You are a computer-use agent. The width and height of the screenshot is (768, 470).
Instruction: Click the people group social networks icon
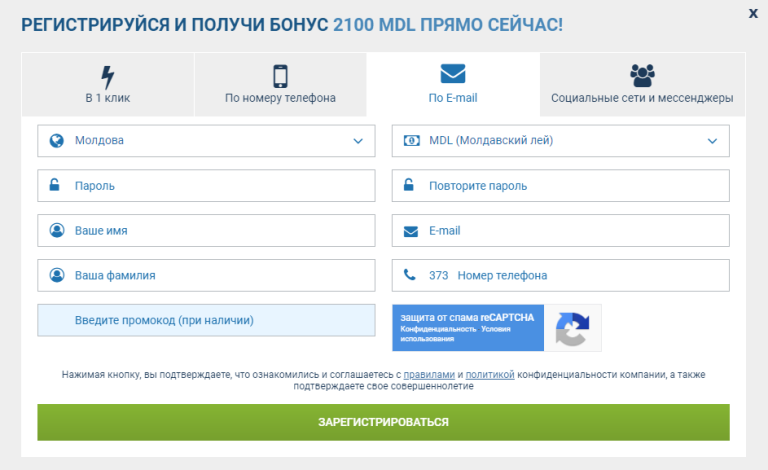pyautogui.click(x=642, y=75)
